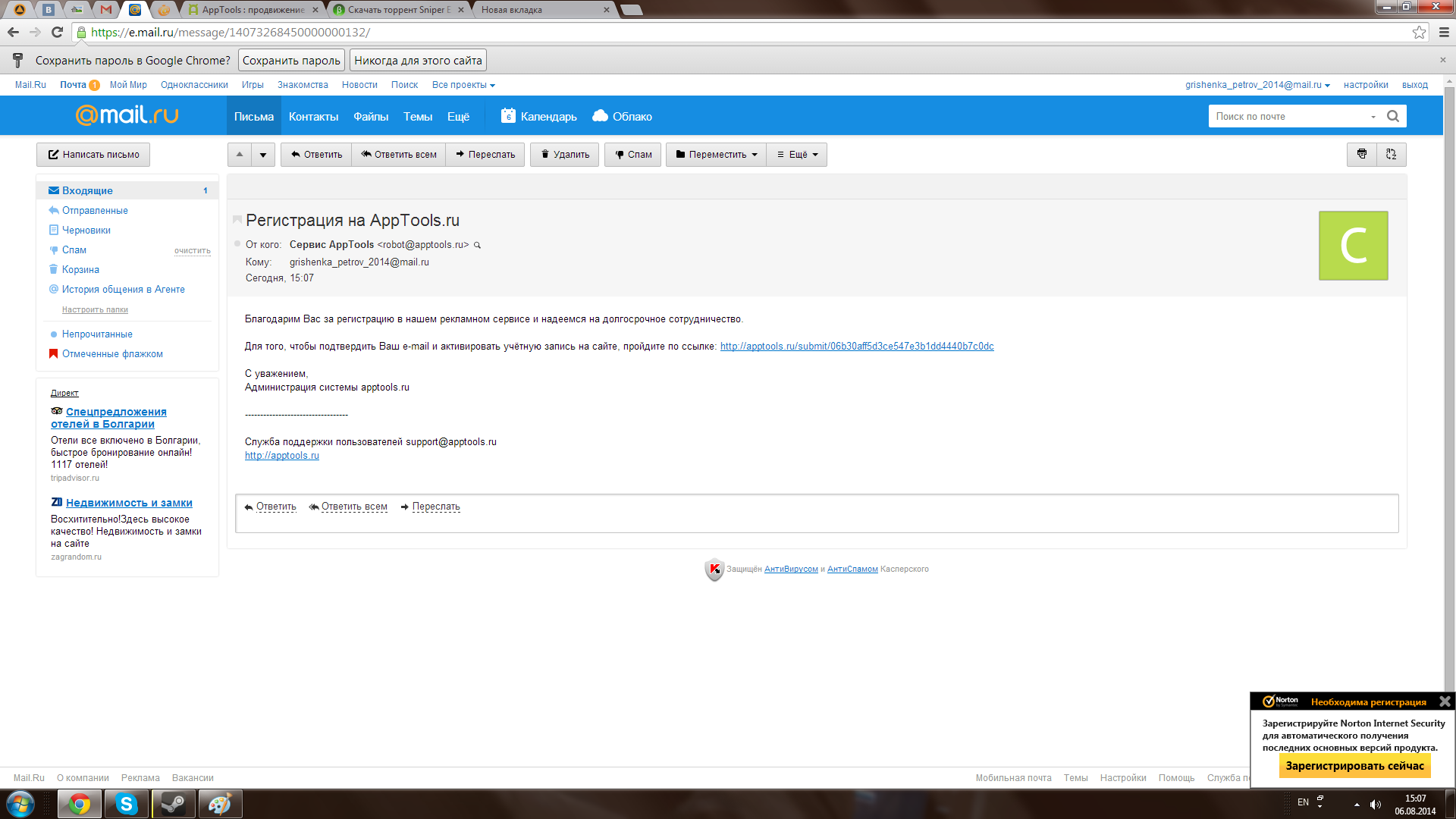Click the mail.ru logo

point(127,115)
